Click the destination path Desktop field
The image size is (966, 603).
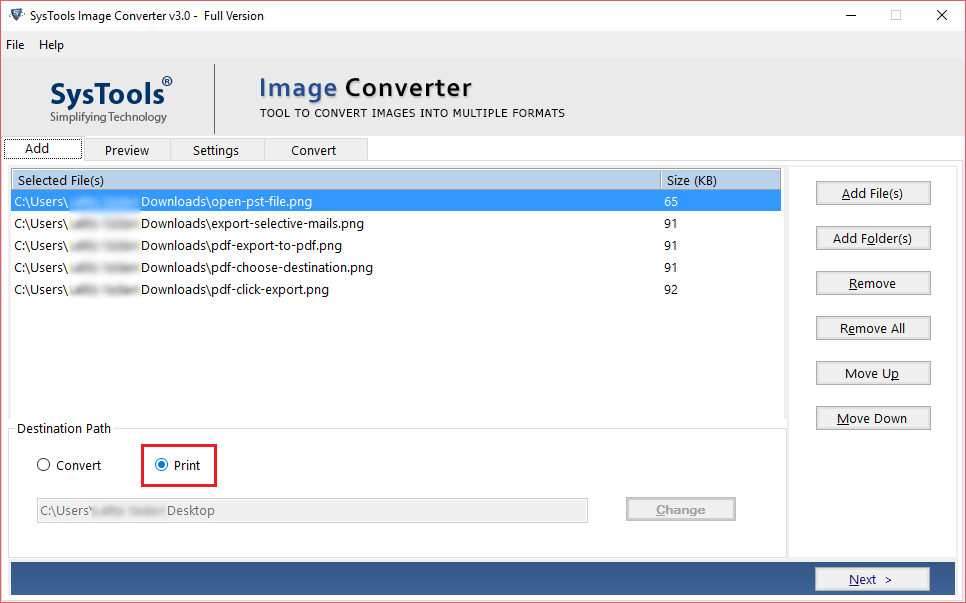tap(312, 511)
